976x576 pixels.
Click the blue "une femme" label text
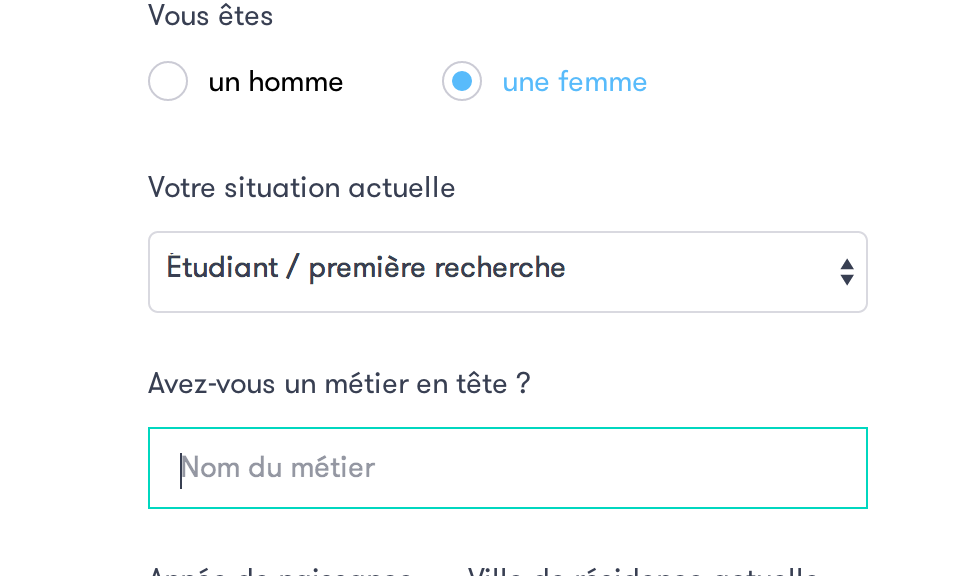574,82
